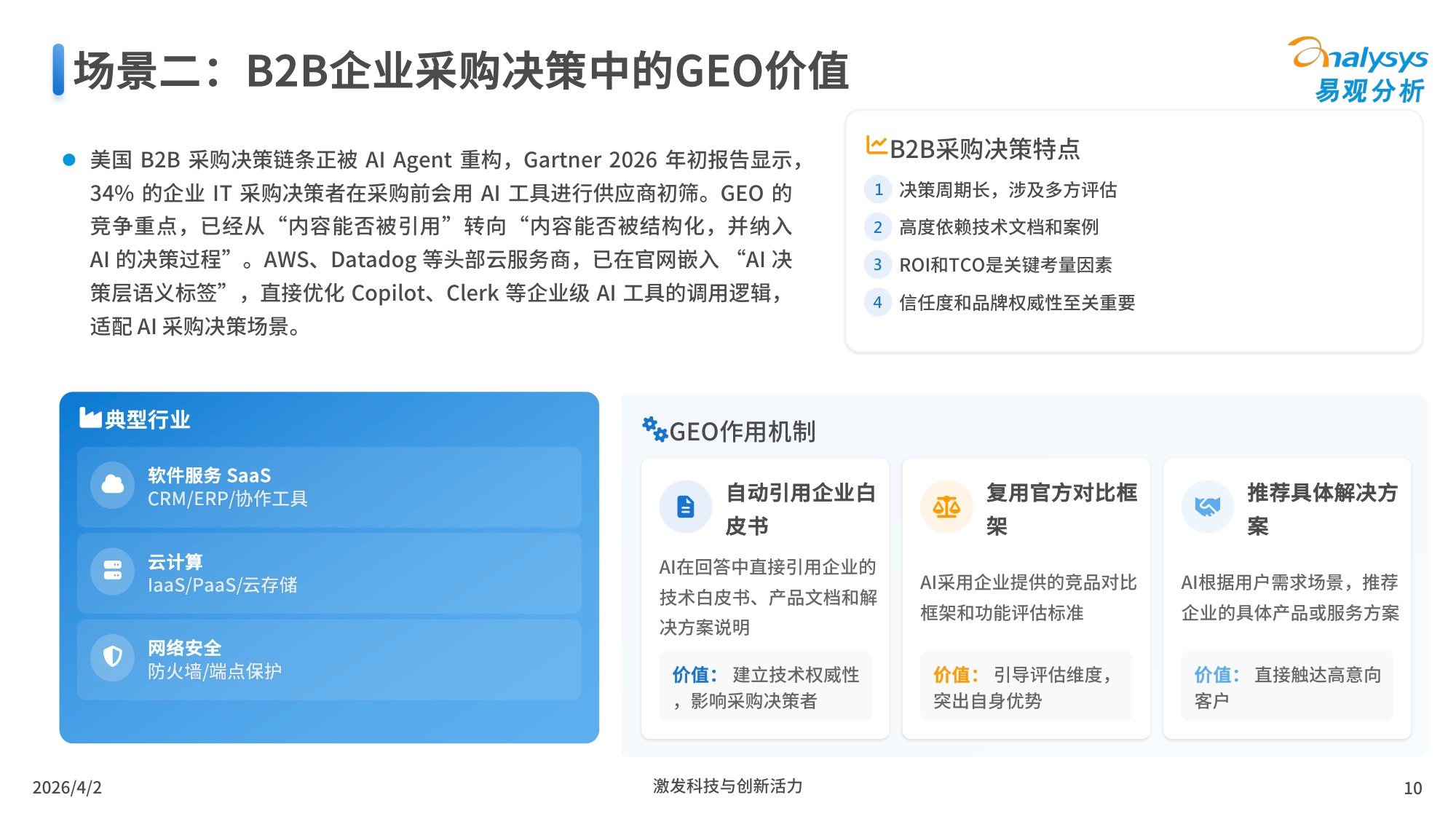Click the text 决策周期长，涉及多方评估

click(1008, 190)
